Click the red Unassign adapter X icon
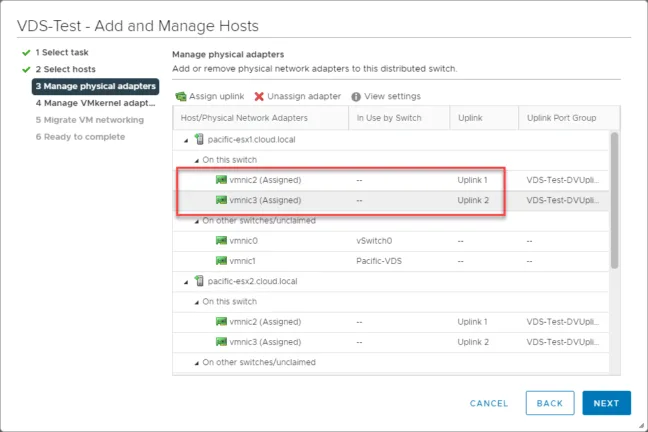 coord(259,96)
